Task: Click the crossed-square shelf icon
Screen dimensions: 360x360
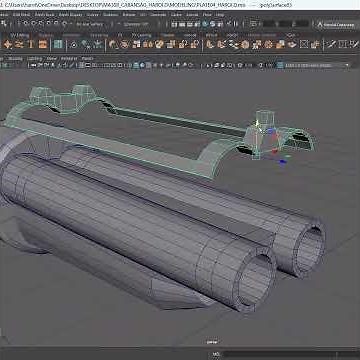Action: point(303,44)
